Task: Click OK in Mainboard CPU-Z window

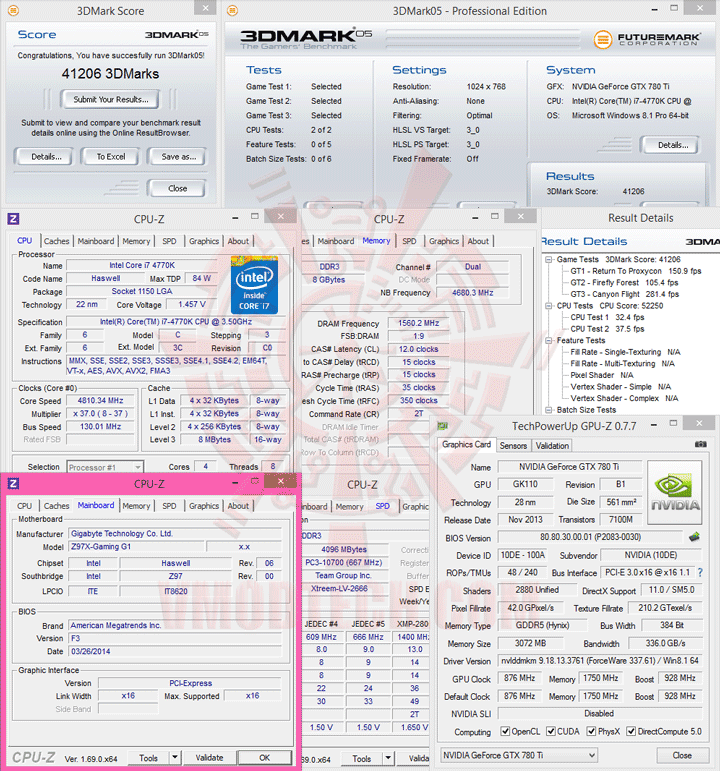Action: coord(265,758)
